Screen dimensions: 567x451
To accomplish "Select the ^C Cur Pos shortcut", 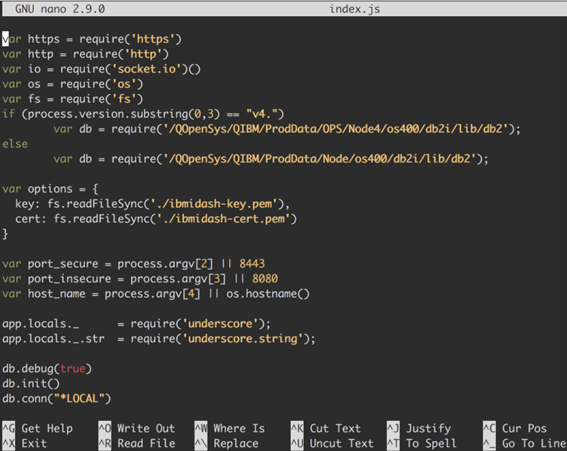I will click(515, 428).
